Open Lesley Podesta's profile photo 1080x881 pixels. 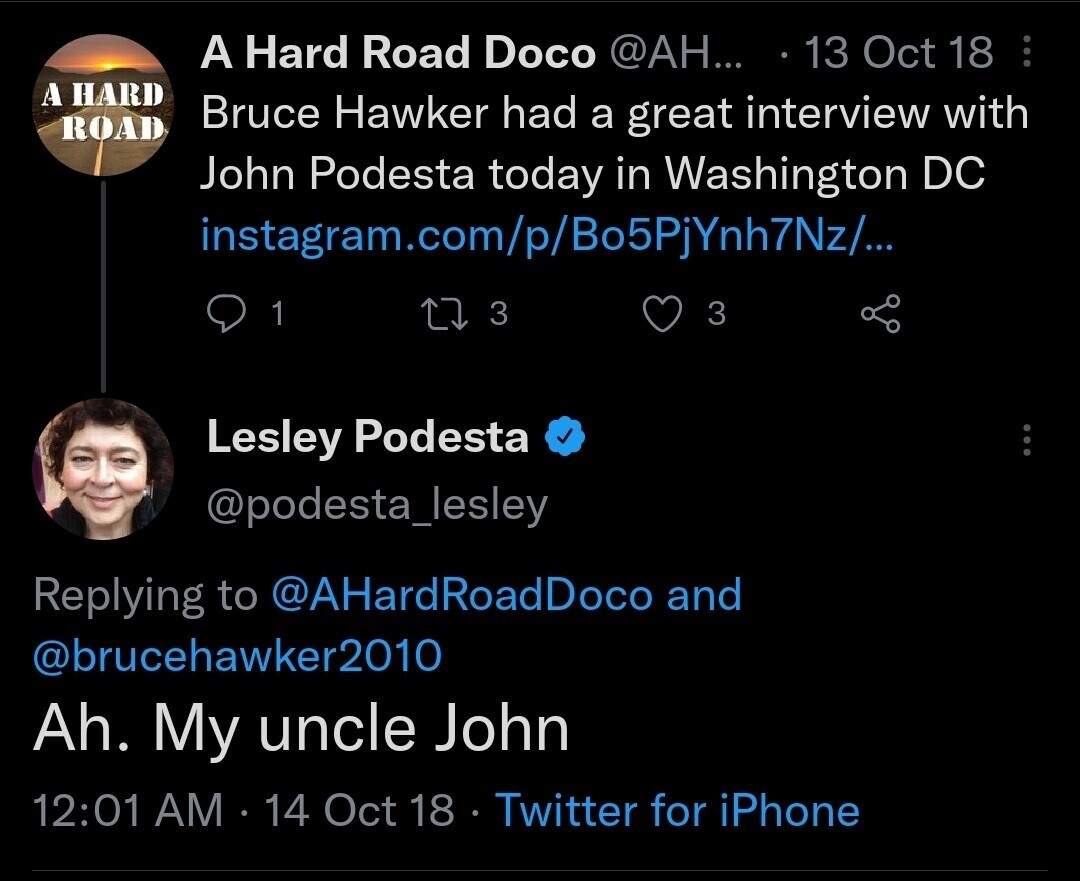(102, 469)
